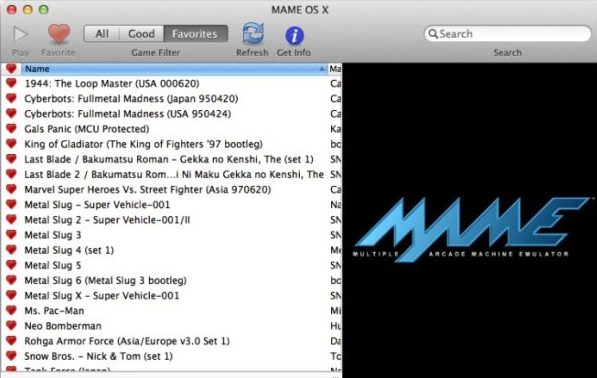Image resolution: width=597 pixels, height=378 pixels.
Task: Click the heart column header
Action: [11, 69]
